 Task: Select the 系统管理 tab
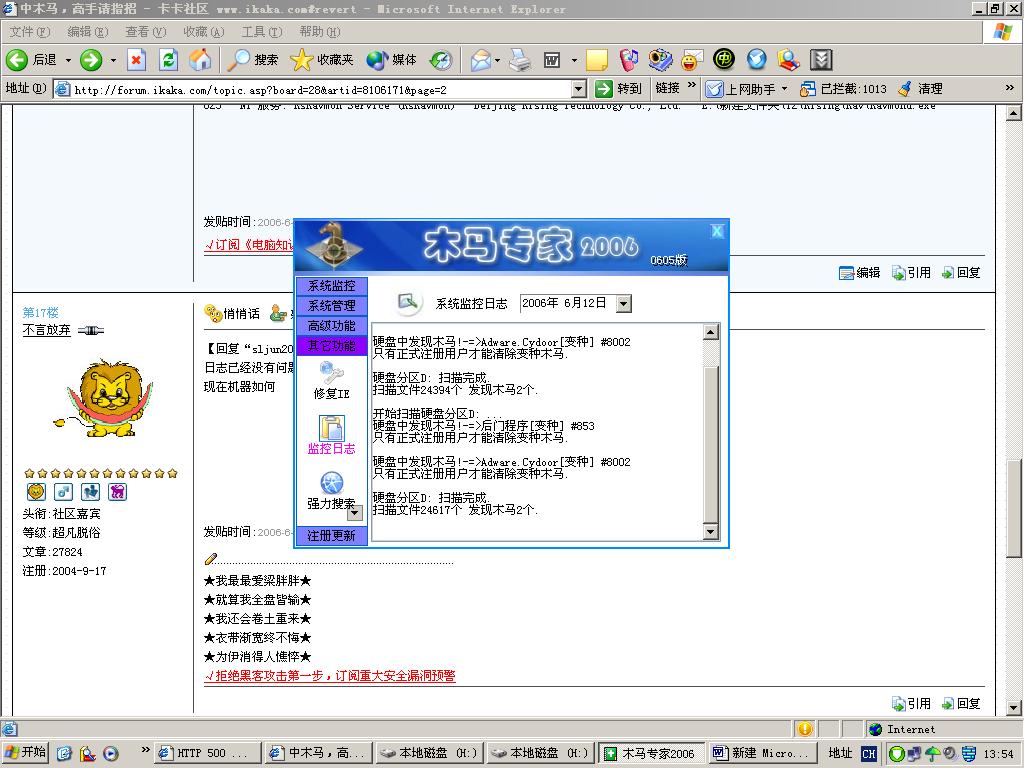tap(332, 306)
